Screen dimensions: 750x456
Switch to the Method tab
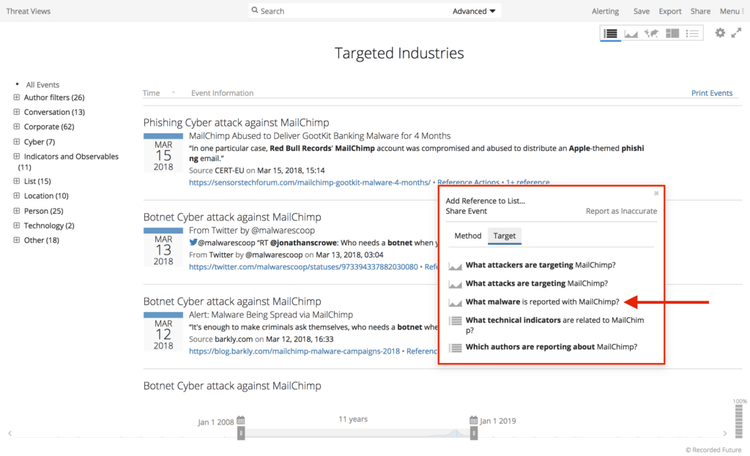[x=467, y=236]
